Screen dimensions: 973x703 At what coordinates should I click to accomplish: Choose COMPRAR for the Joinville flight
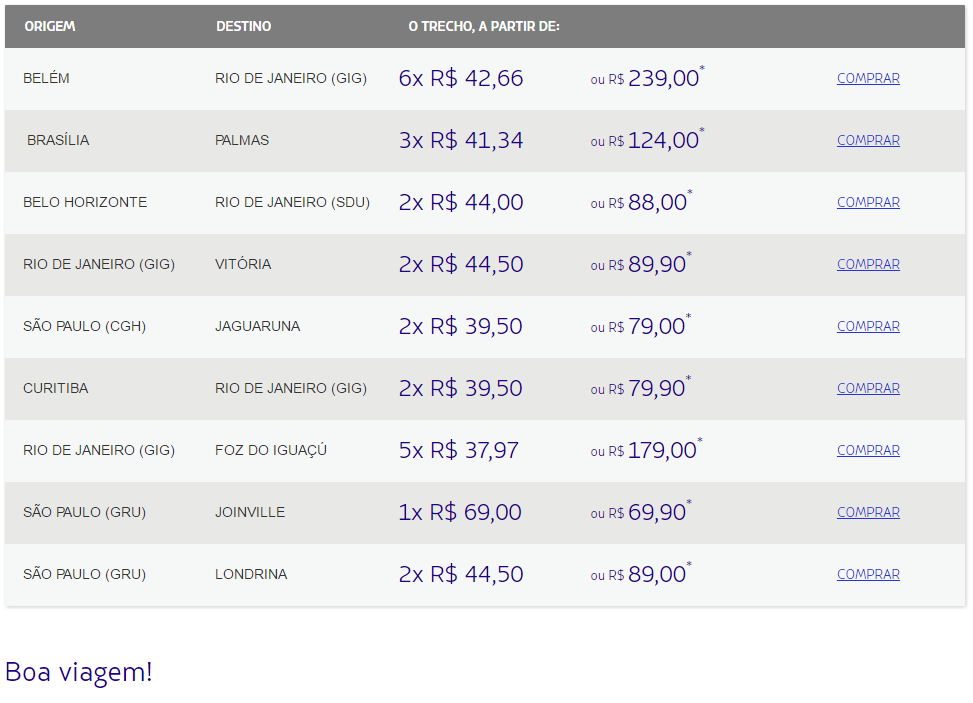coord(868,512)
